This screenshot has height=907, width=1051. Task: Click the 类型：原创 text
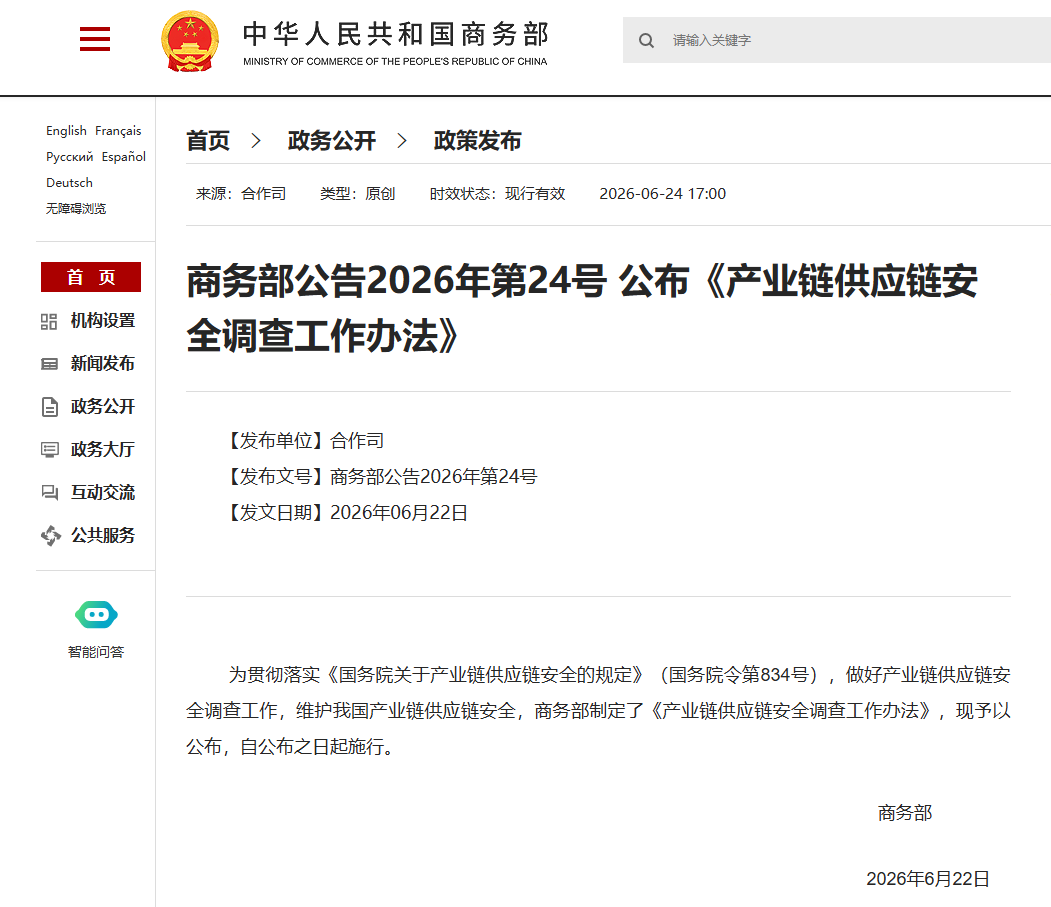[x=357, y=194]
